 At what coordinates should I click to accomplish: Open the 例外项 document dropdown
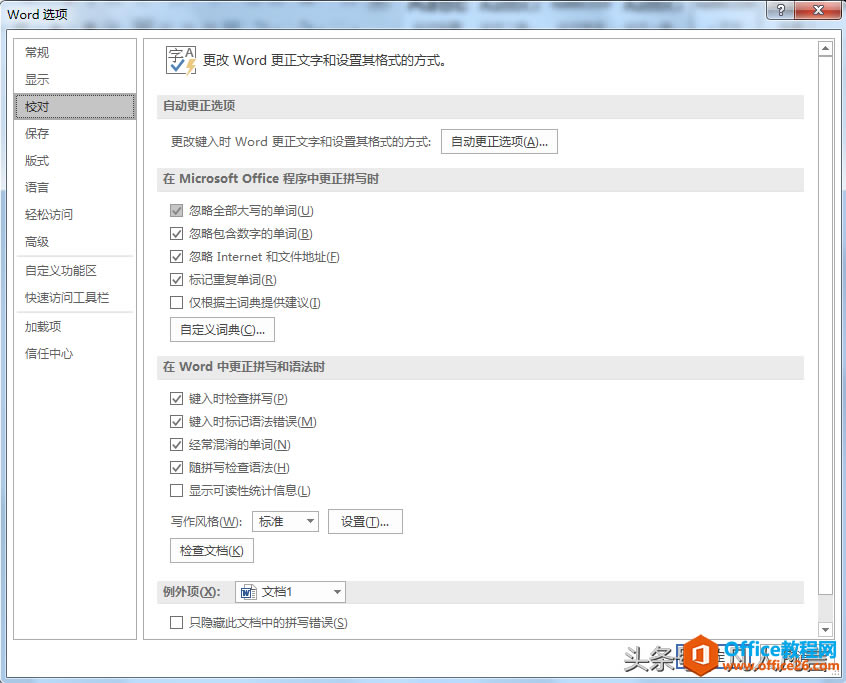(290, 592)
